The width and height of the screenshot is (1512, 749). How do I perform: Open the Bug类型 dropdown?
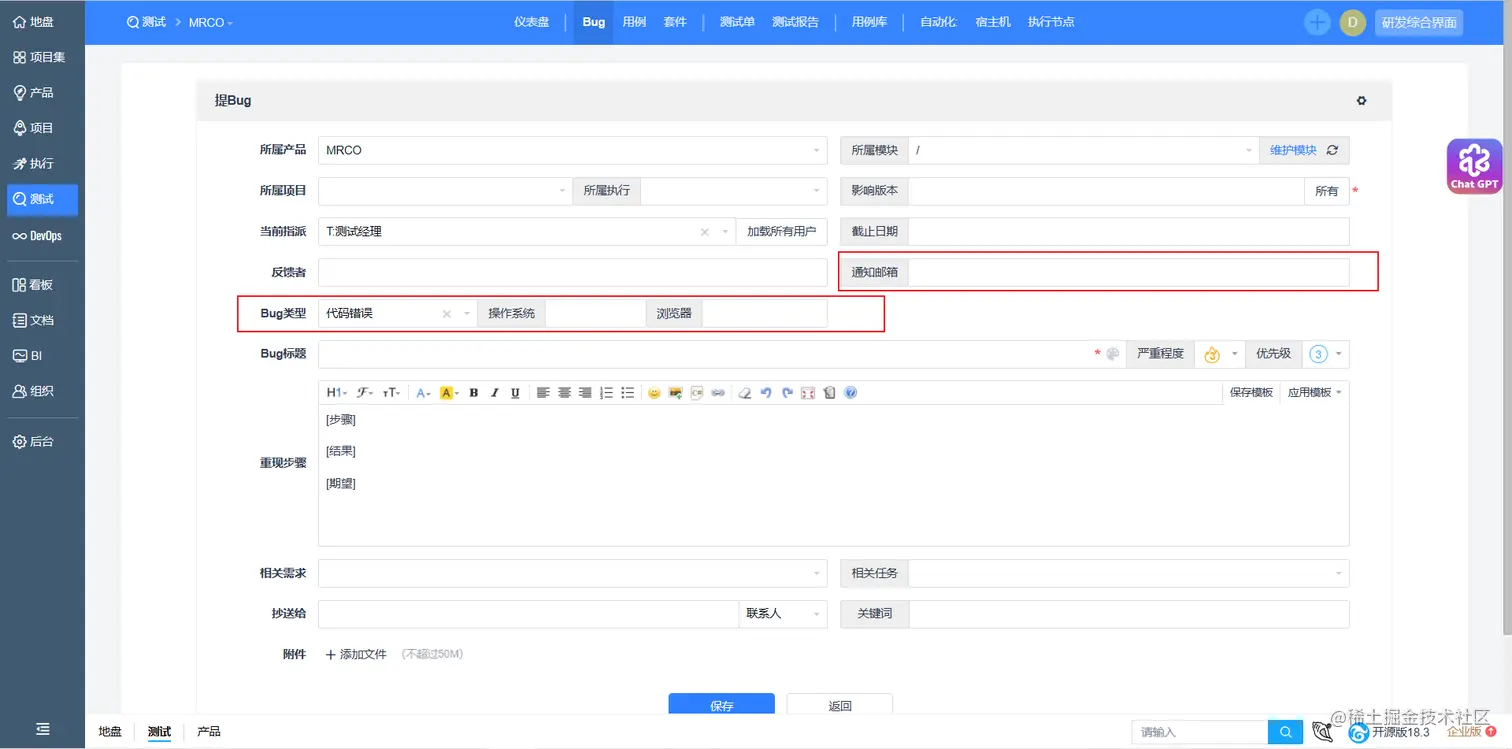(x=398, y=313)
